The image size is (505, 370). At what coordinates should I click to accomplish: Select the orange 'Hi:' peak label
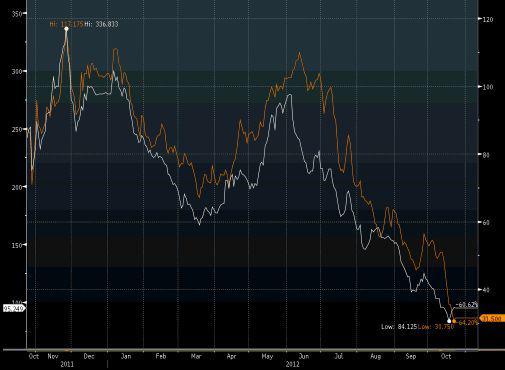tap(66, 24)
